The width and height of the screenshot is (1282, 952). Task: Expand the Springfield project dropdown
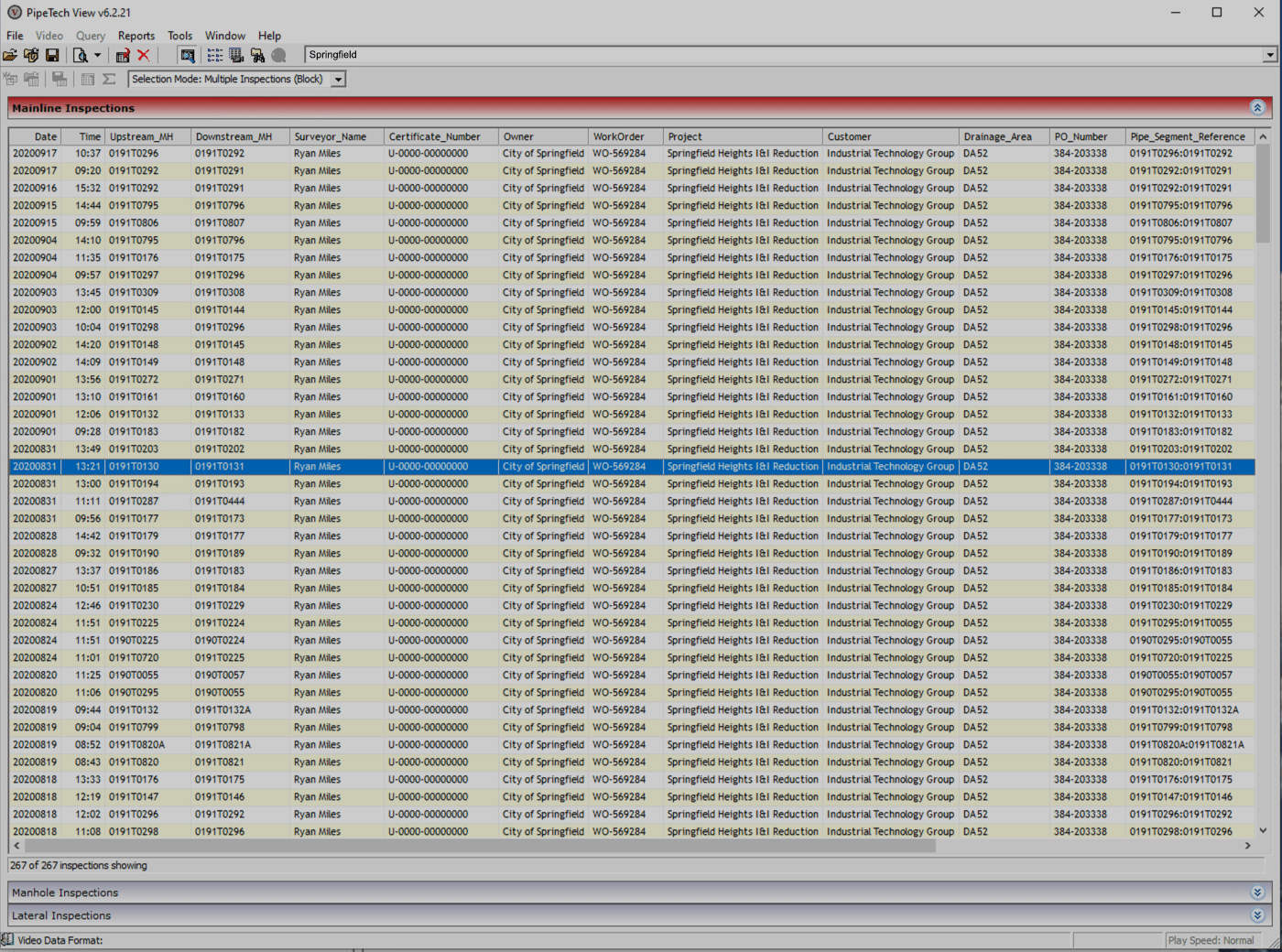(1269, 56)
